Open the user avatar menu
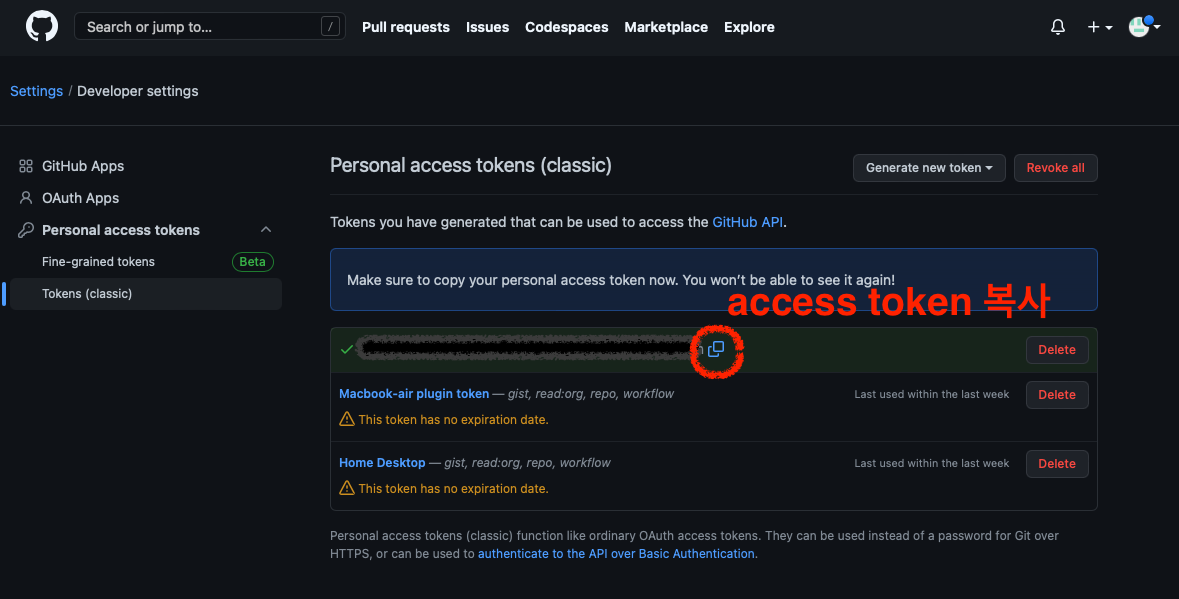1179x599 pixels. click(x=1144, y=27)
